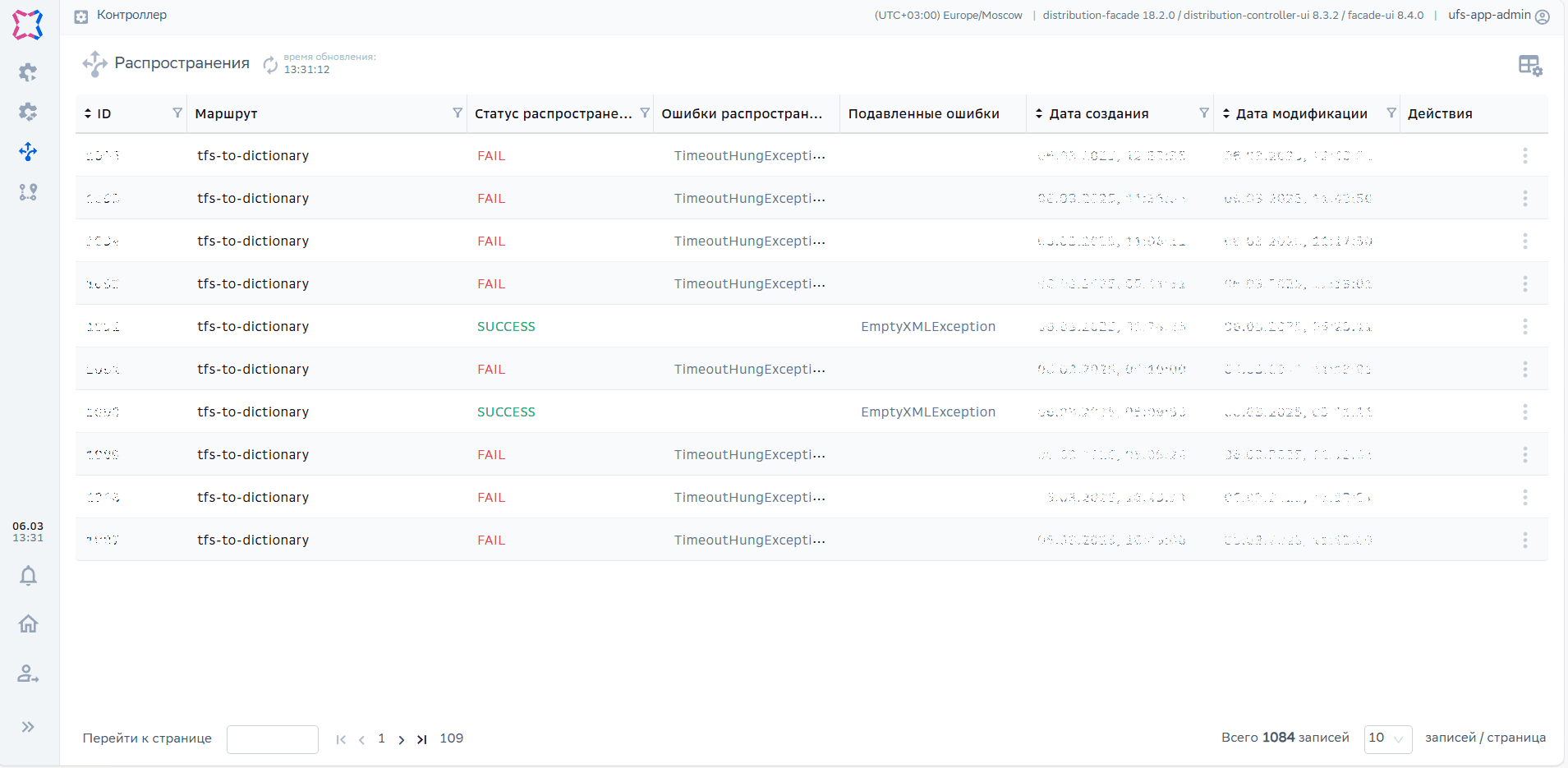Image resolution: width=1568 pixels, height=768 pixels.
Task: Click the refresh icon beside update time
Action: pos(270,64)
